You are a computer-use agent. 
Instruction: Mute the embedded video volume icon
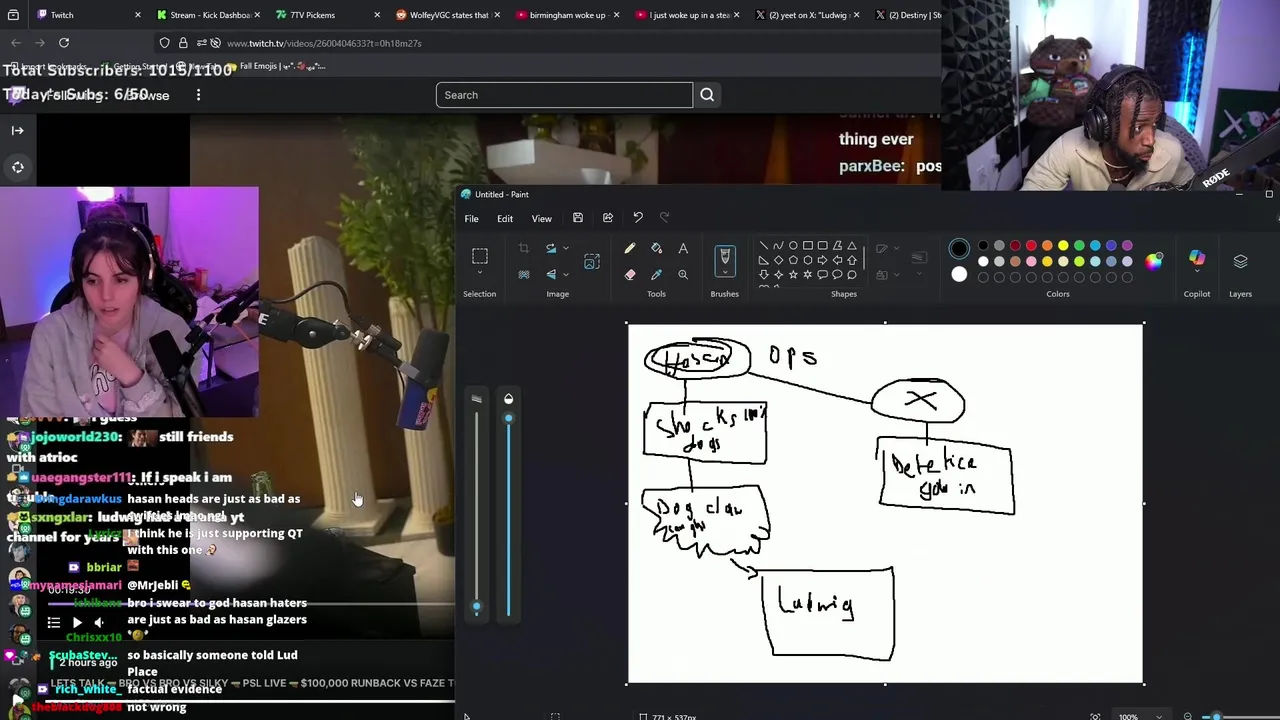tap(99, 622)
